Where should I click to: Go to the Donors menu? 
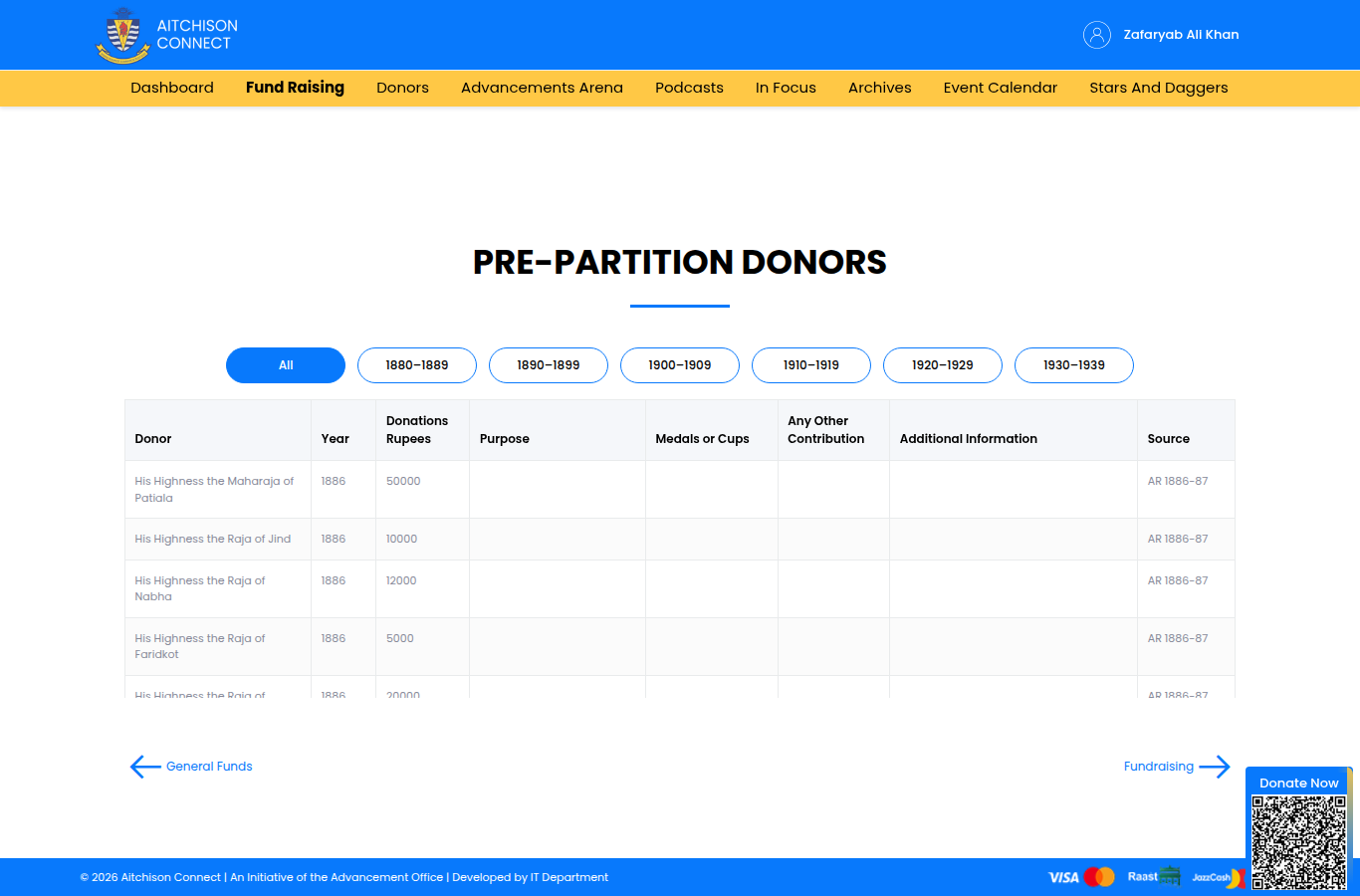[402, 88]
